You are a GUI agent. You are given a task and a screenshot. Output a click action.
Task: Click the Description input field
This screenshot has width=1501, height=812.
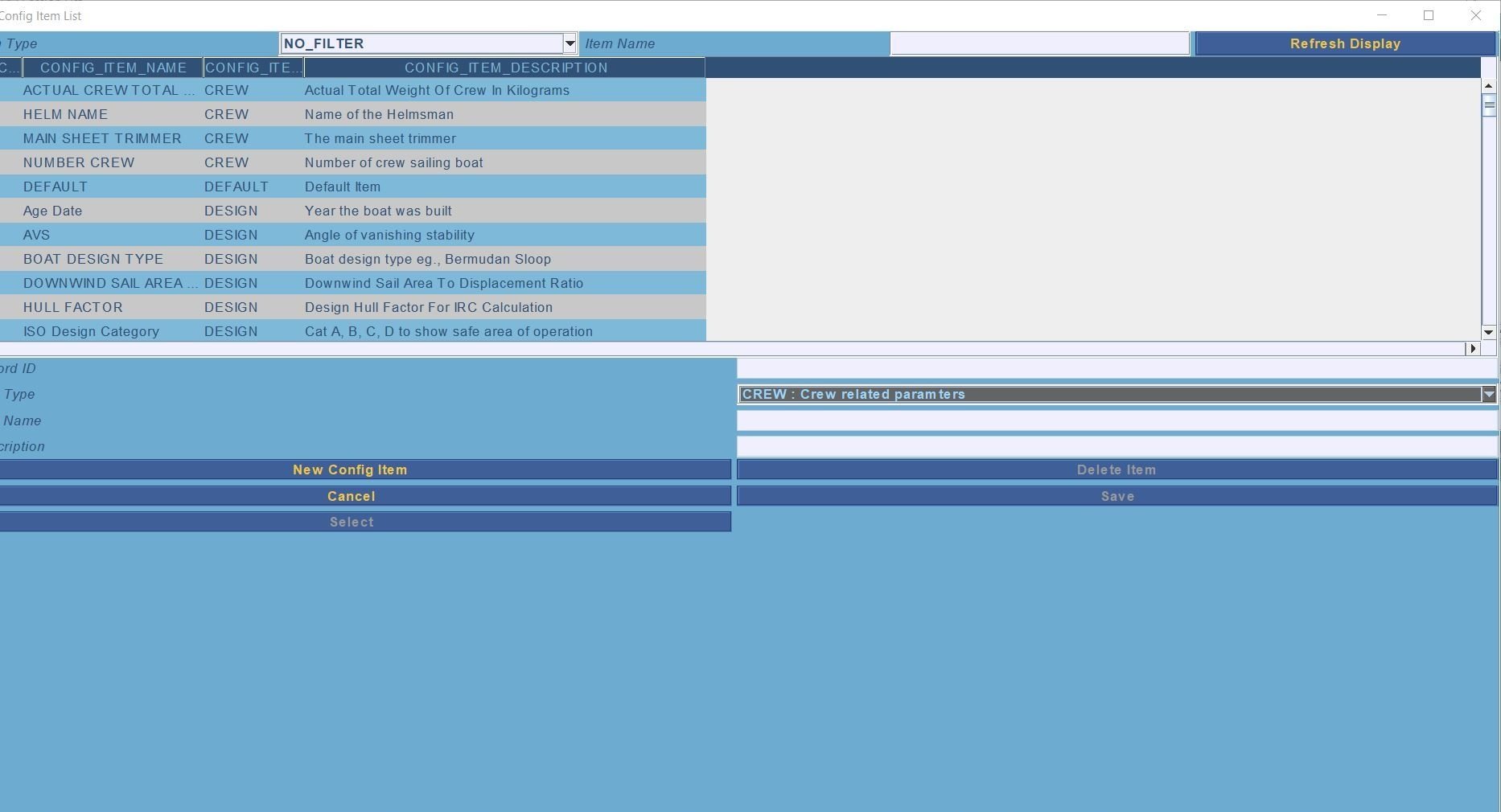point(1116,446)
